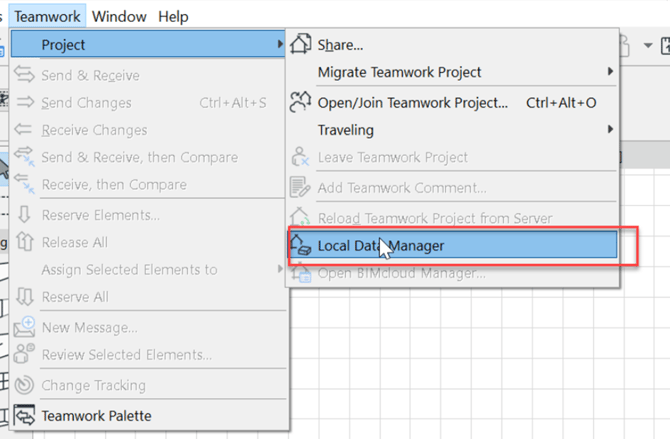Click the Leave Teamwork Project icon
The height and width of the screenshot is (439, 670).
[300, 158]
